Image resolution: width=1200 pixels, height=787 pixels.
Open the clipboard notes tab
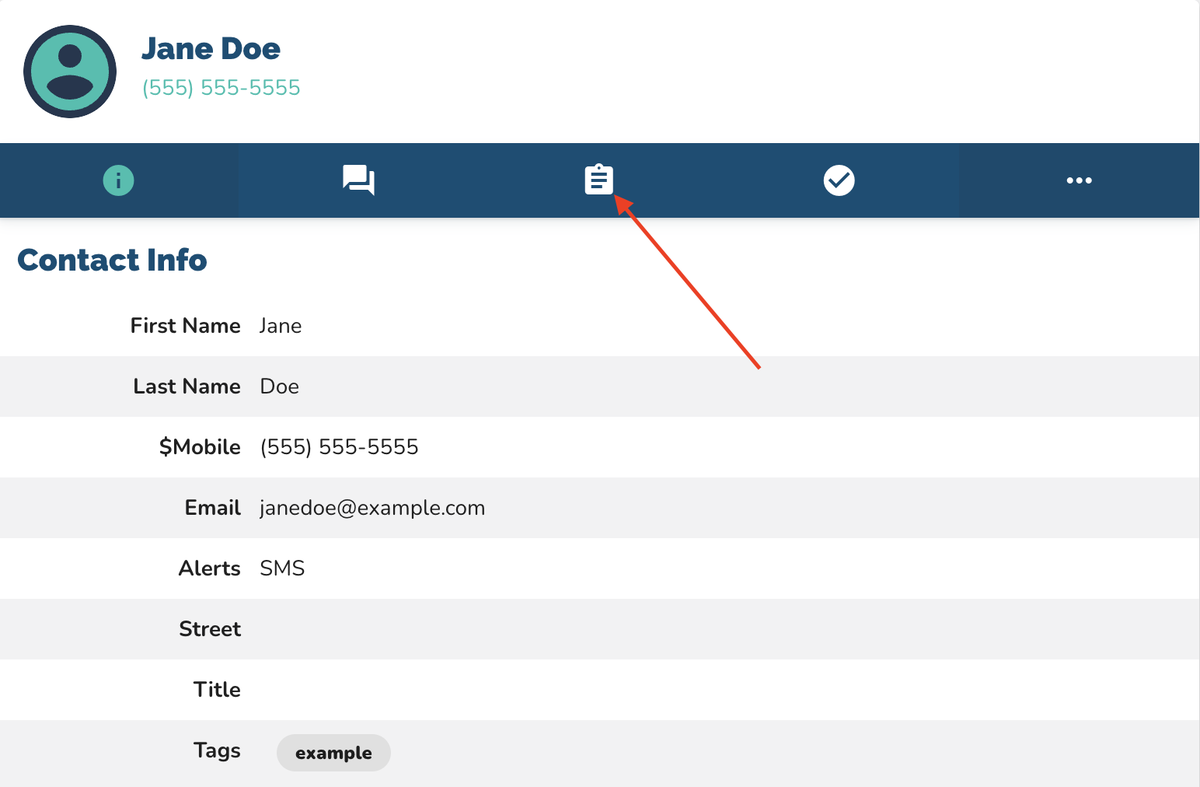tap(599, 180)
